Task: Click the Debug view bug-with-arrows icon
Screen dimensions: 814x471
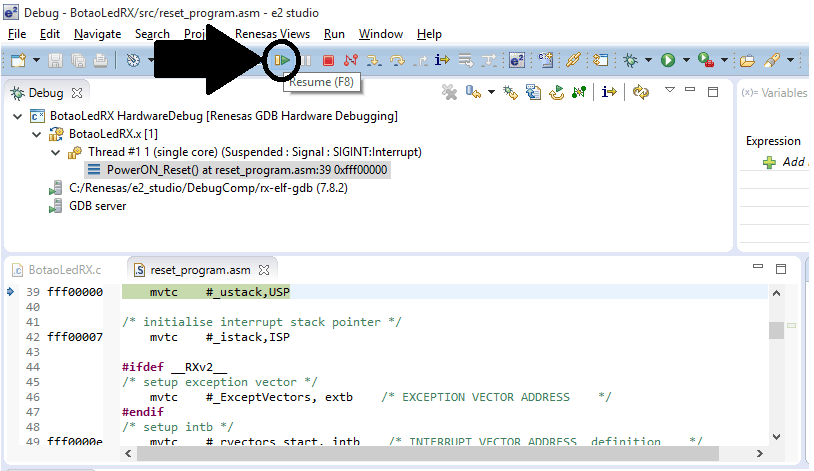Action: 510,93
